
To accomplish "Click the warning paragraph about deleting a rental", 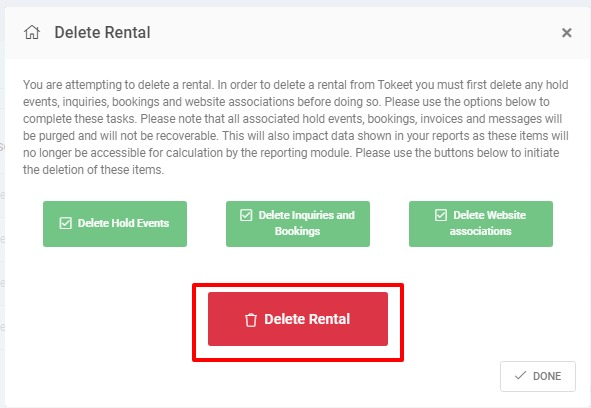I will [296, 127].
